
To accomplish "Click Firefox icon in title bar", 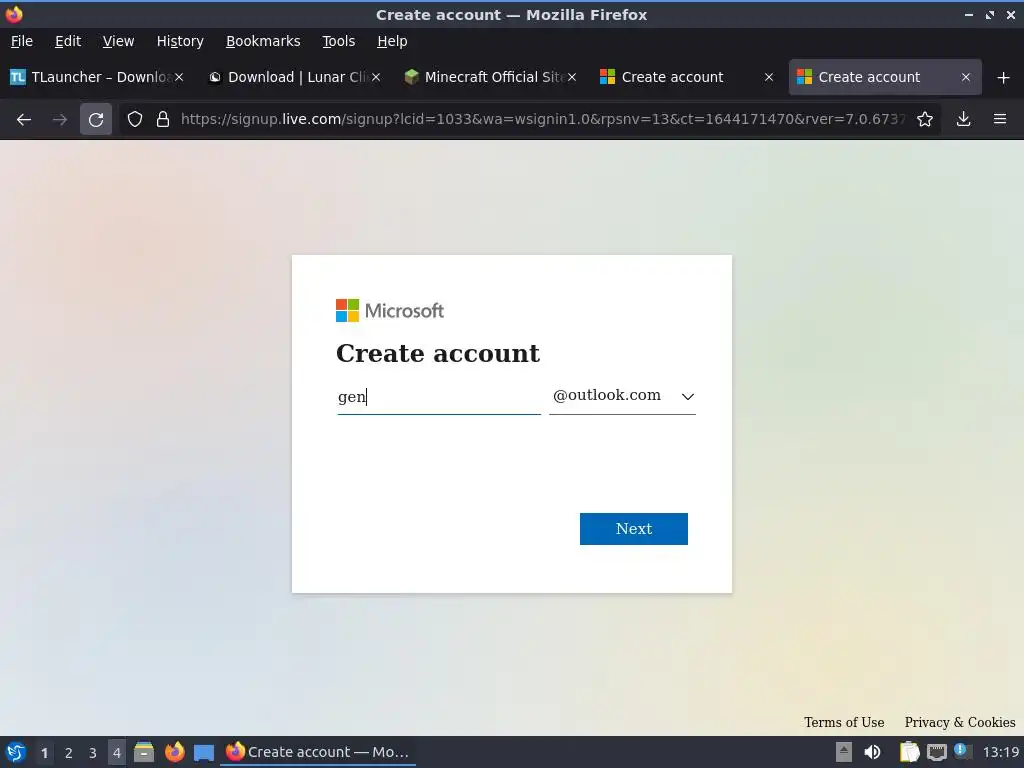I will pos(14,14).
